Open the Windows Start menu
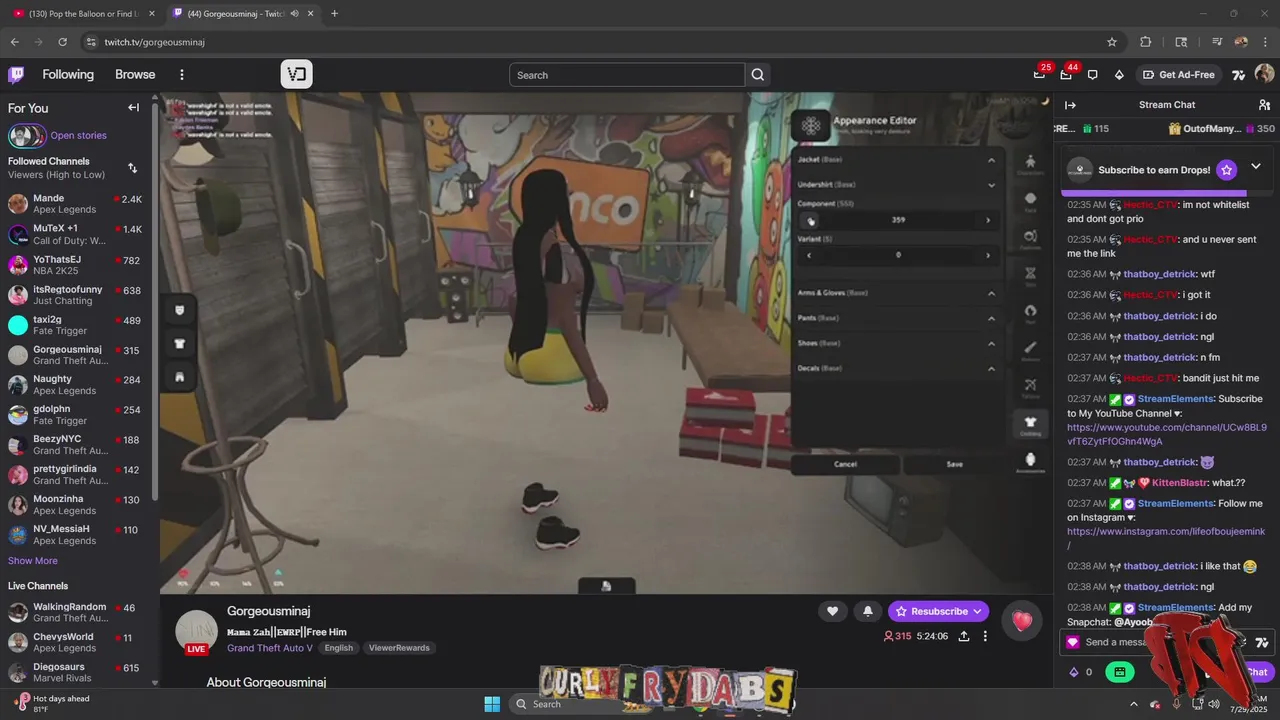Viewport: 1280px width, 720px height. [x=492, y=704]
